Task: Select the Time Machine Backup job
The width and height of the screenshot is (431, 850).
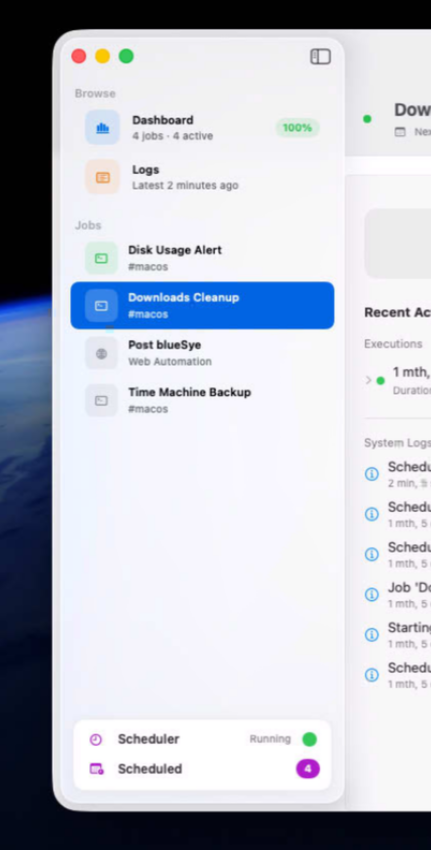Action: click(202, 400)
